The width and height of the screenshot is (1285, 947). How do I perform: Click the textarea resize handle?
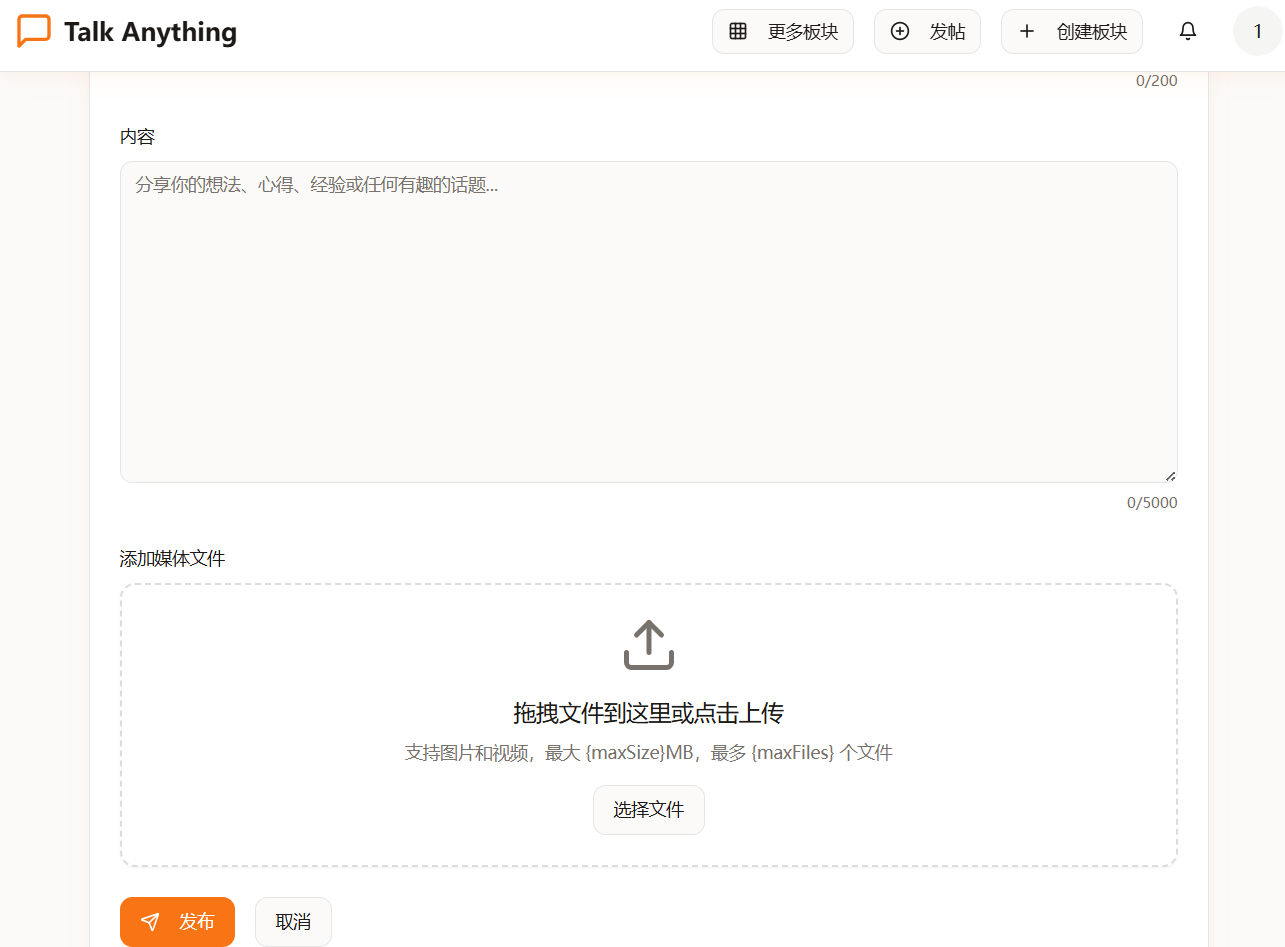(1170, 474)
